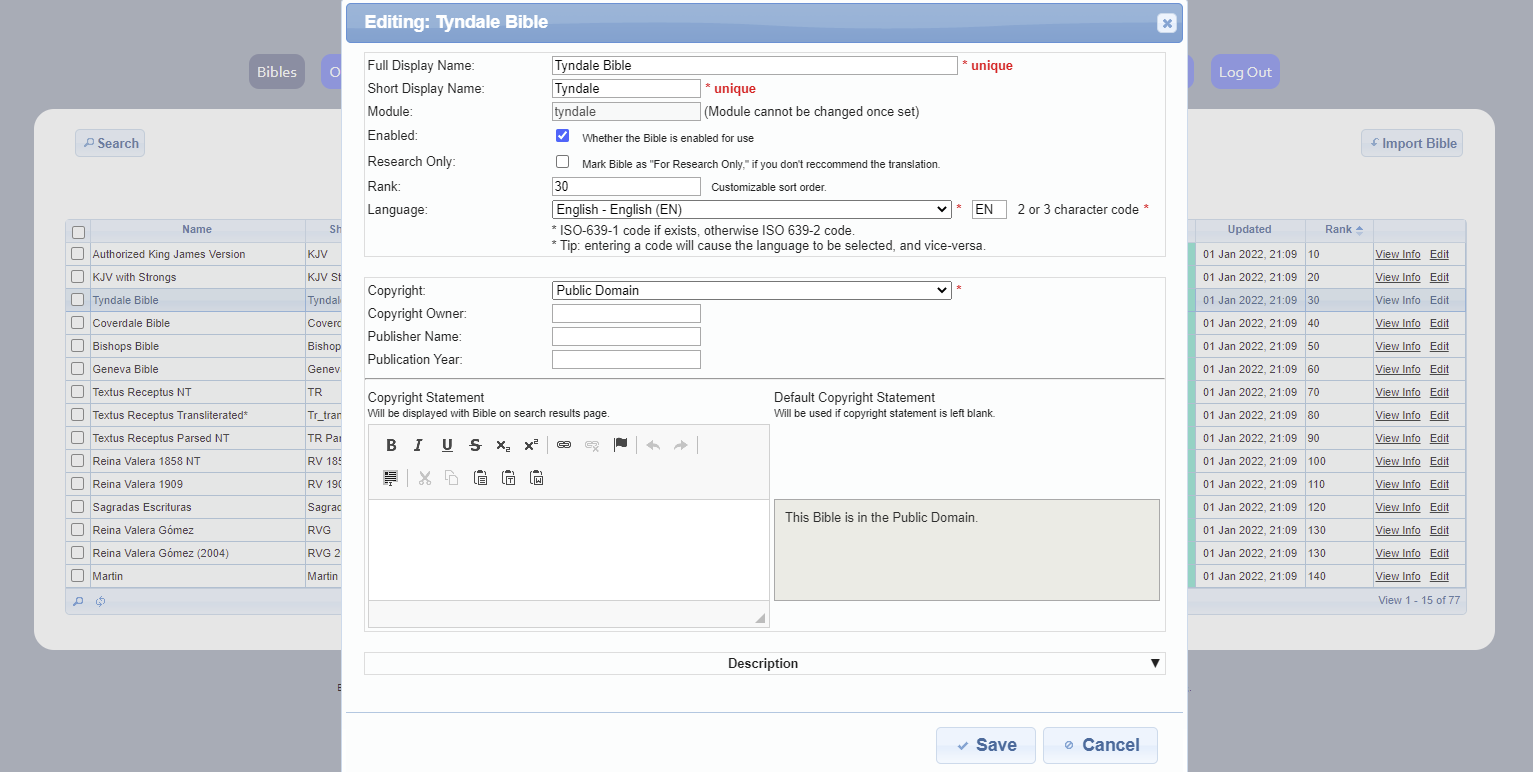Undo last edit in copyright editor
The width and height of the screenshot is (1533, 772).
click(x=653, y=445)
